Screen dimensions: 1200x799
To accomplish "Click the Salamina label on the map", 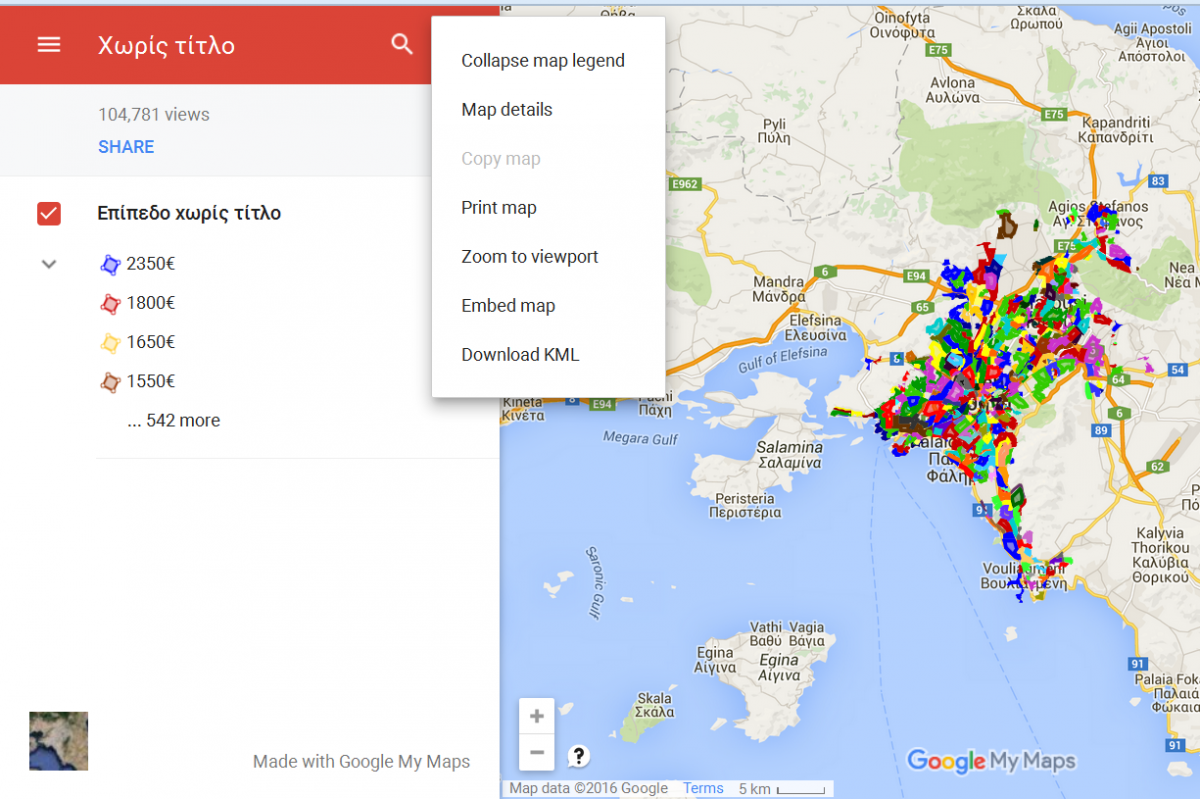I will pyautogui.click(x=789, y=455).
